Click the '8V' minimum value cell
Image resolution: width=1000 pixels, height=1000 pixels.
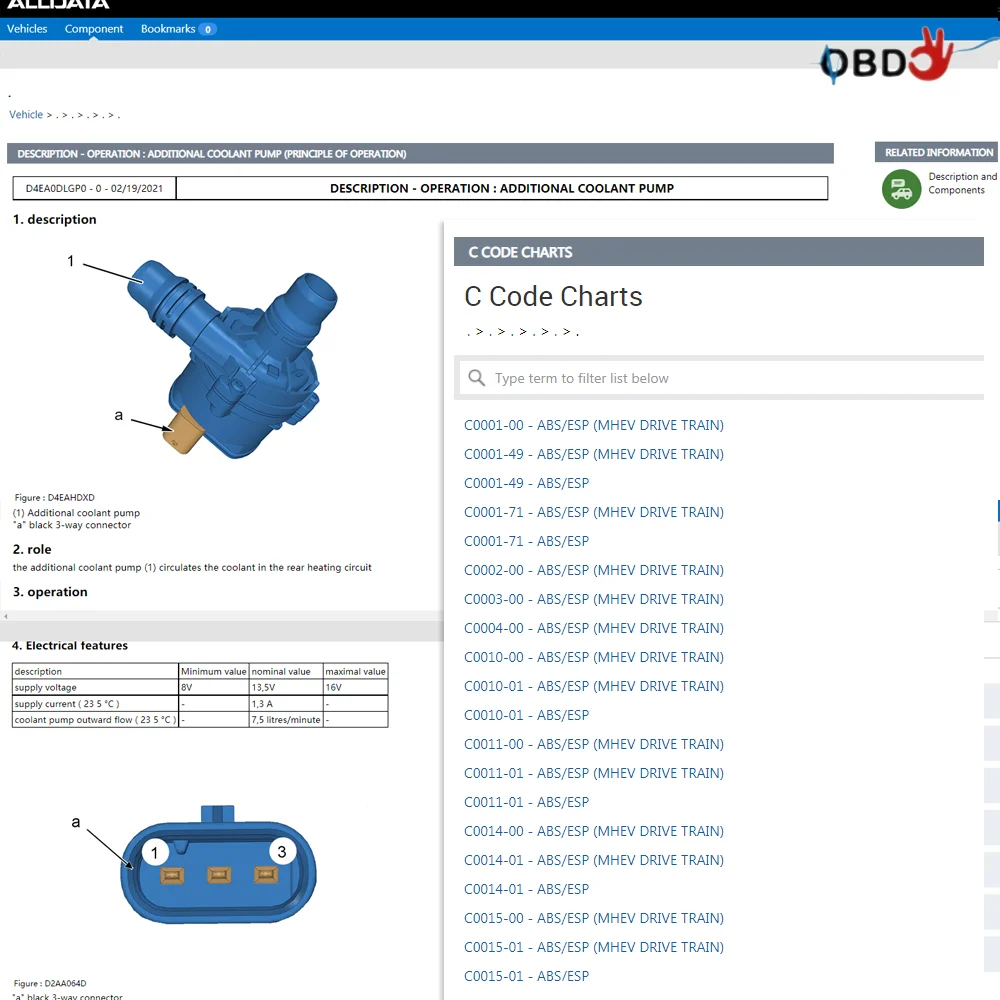click(213, 688)
